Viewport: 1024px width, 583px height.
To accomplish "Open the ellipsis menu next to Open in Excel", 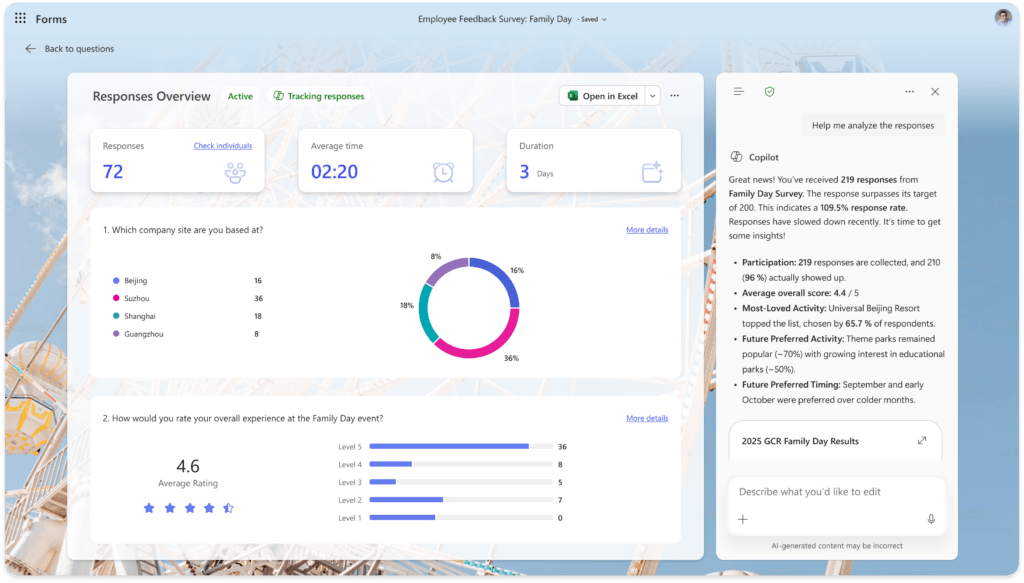I will (x=675, y=95).
